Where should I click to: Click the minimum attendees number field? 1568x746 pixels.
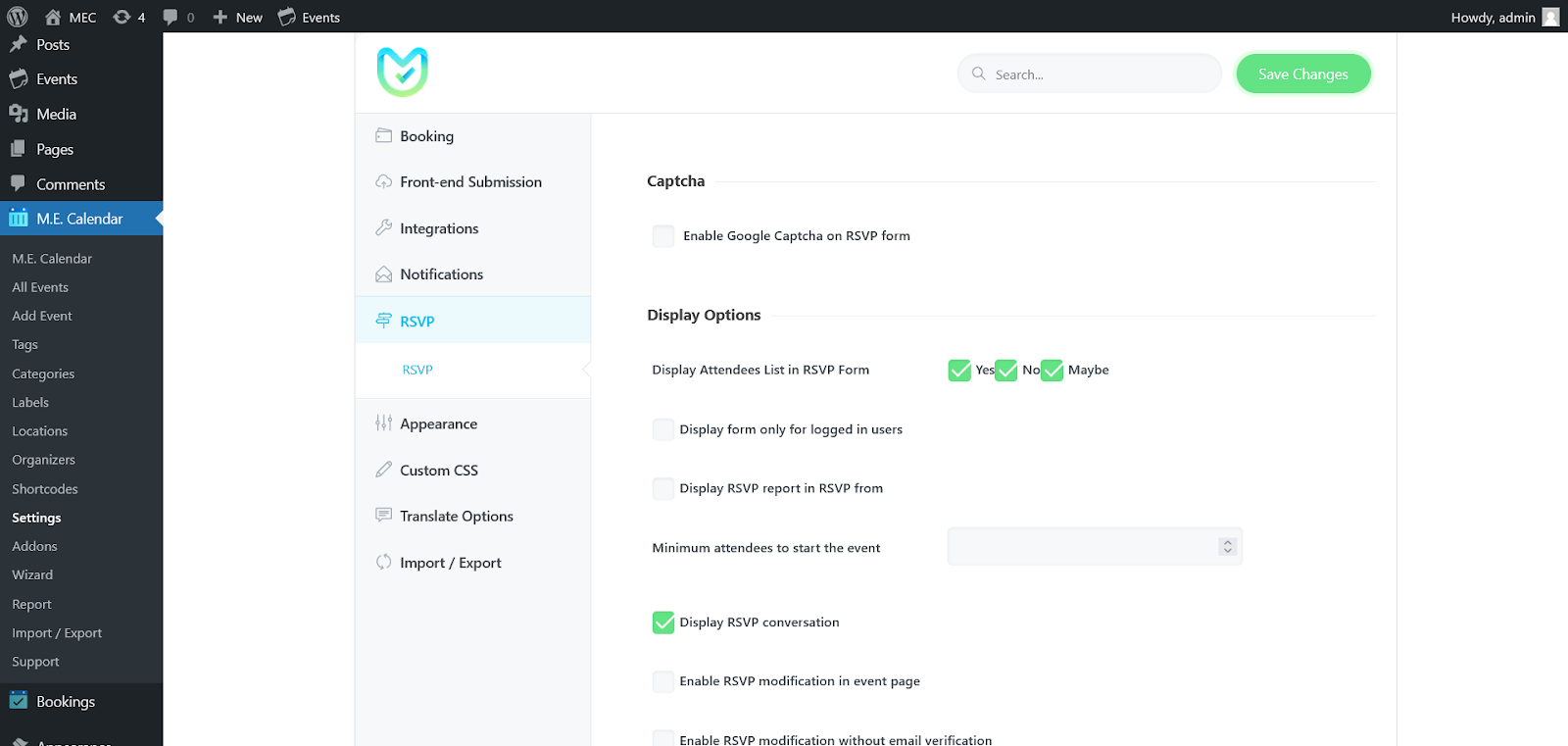1095,547
